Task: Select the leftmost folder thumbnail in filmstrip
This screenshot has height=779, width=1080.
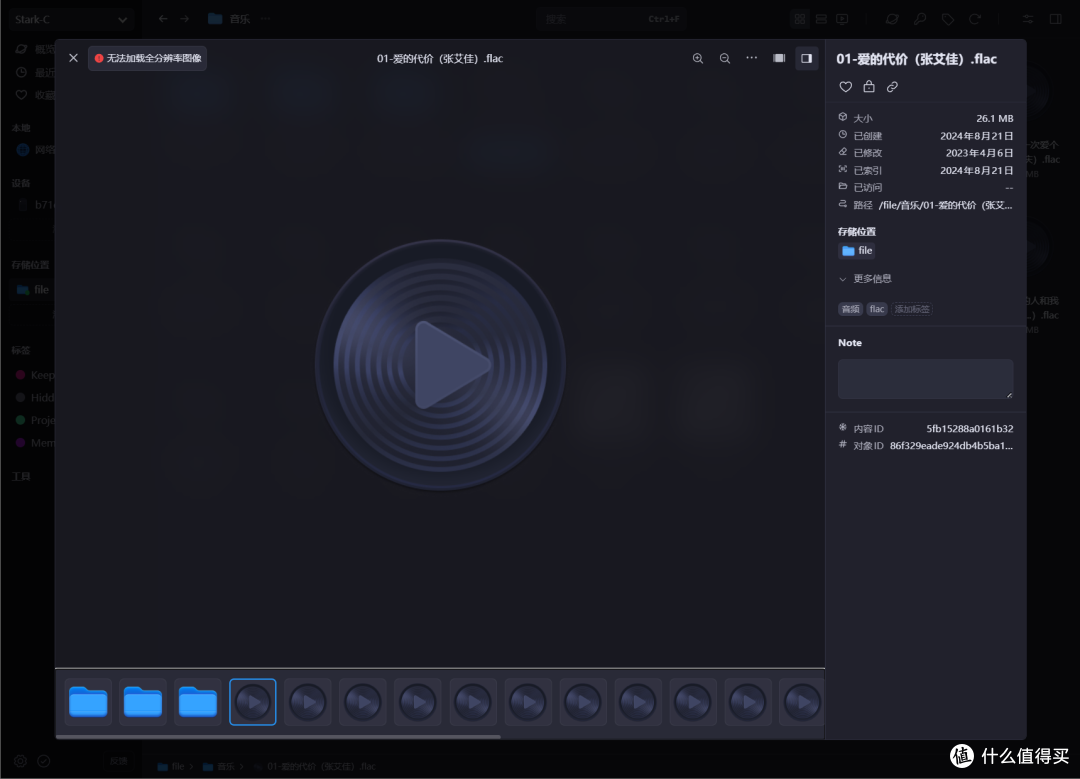Action: 88,702
